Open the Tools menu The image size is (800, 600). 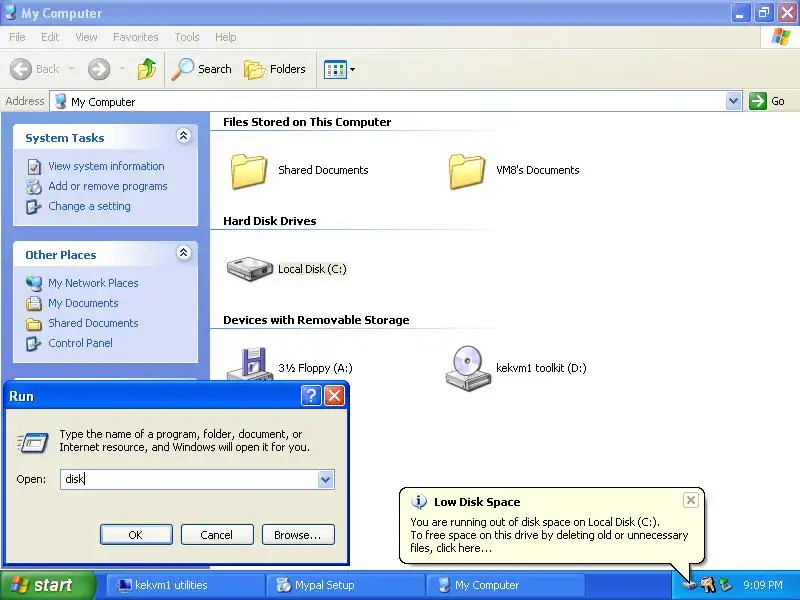tap(187, 37)
